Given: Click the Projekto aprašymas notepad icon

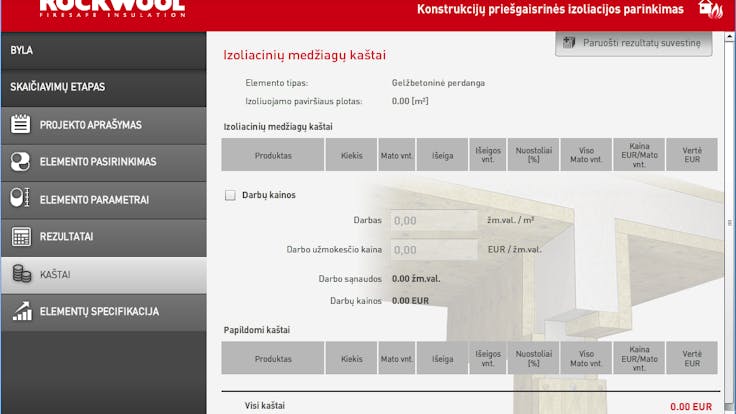Looking at the screenshot, I should (x=20, y=124).
